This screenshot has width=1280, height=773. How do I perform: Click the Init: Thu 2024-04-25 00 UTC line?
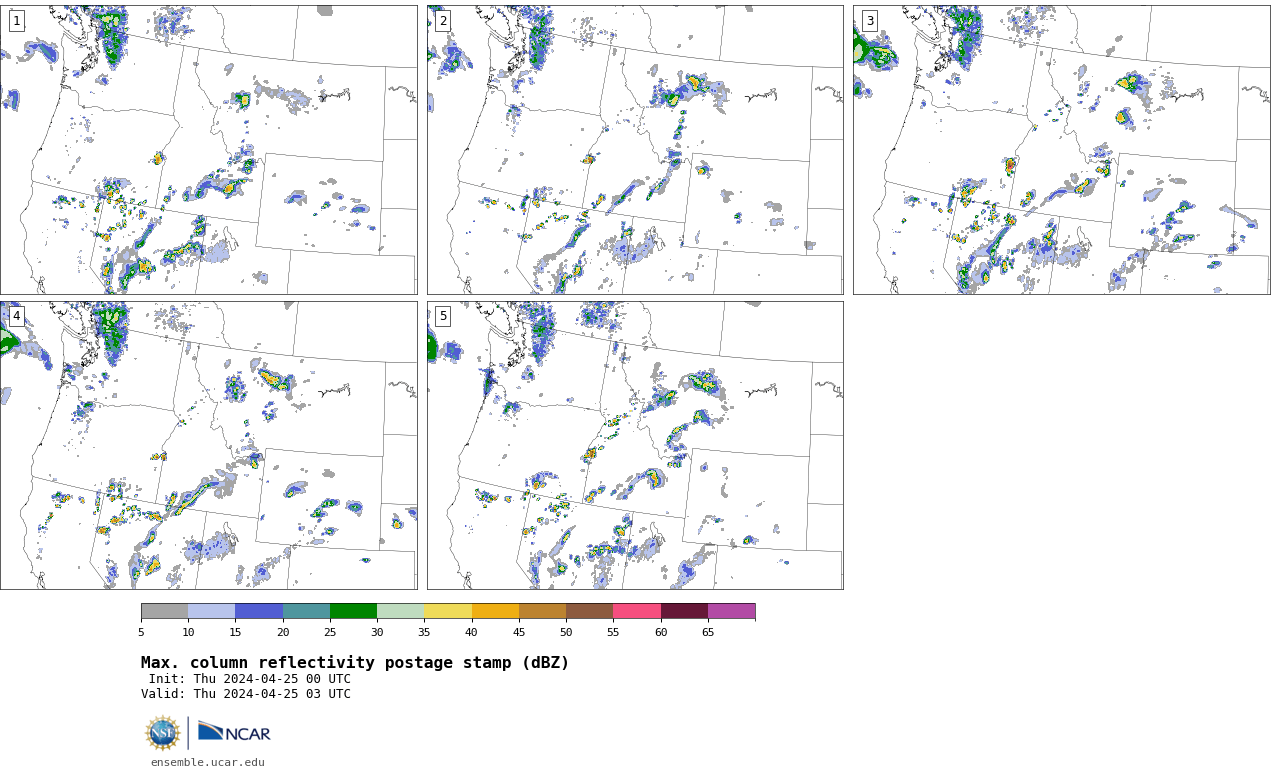(250, 679)
